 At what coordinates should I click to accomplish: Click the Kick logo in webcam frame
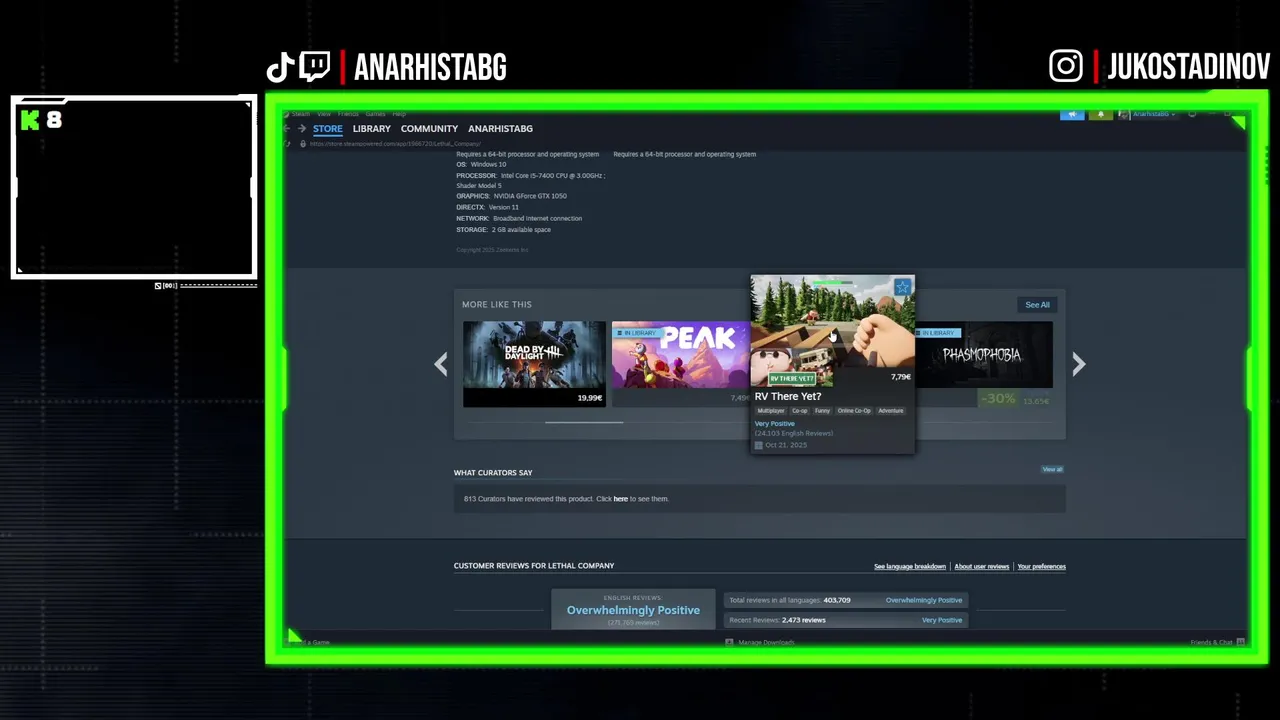[30, 120]
